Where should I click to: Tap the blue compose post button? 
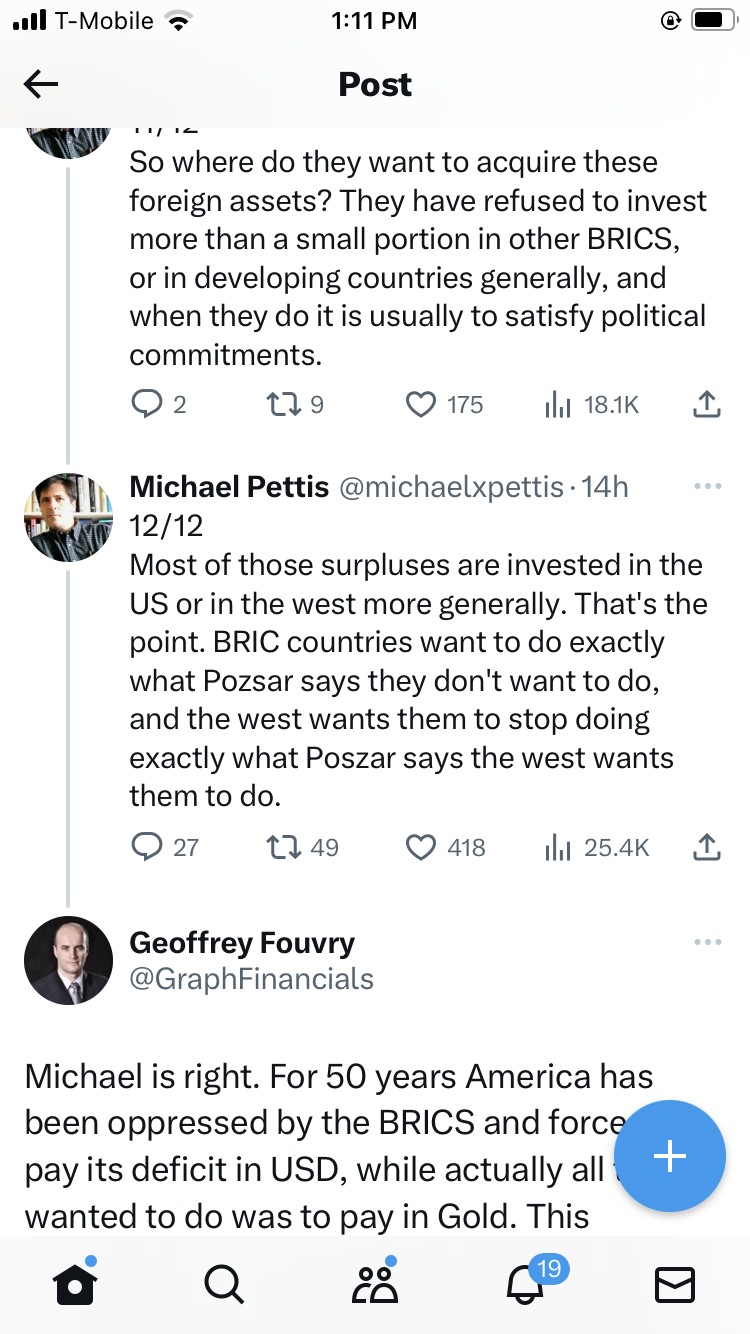point(669,1156)
